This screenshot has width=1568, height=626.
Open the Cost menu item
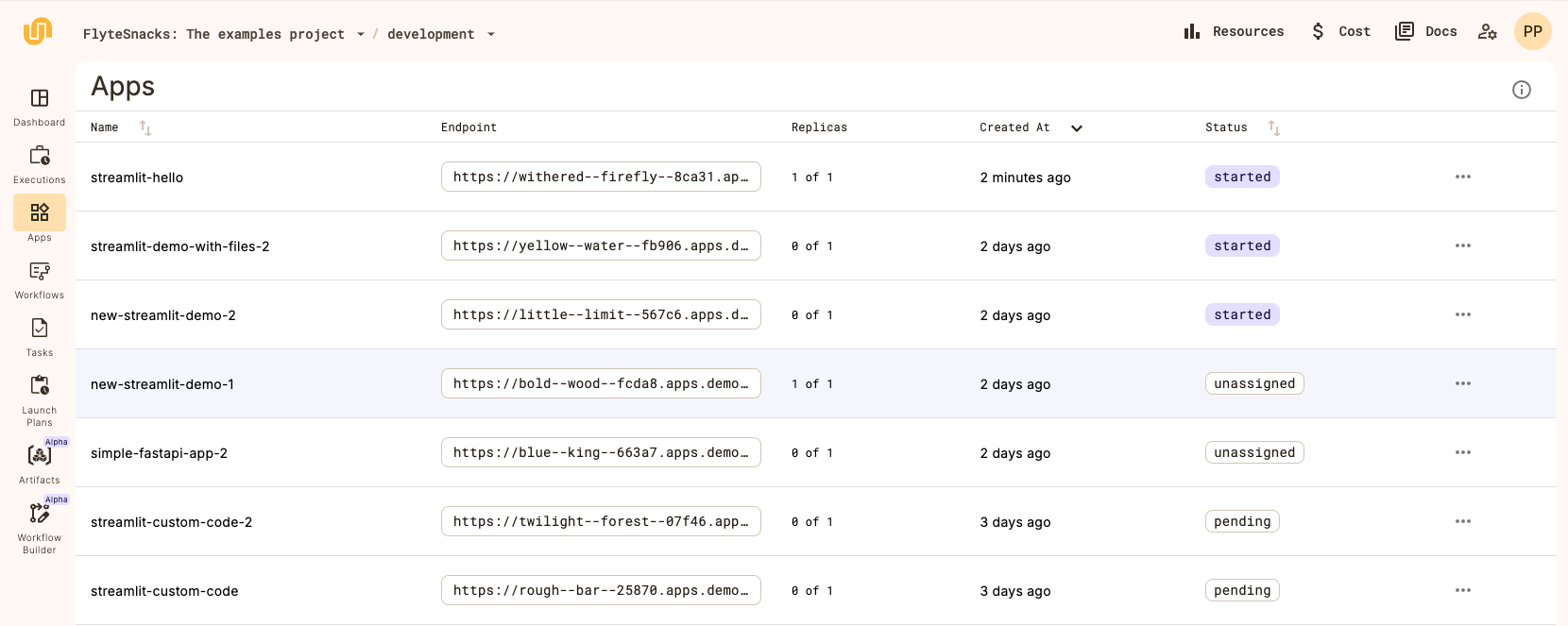point(1340,32)
